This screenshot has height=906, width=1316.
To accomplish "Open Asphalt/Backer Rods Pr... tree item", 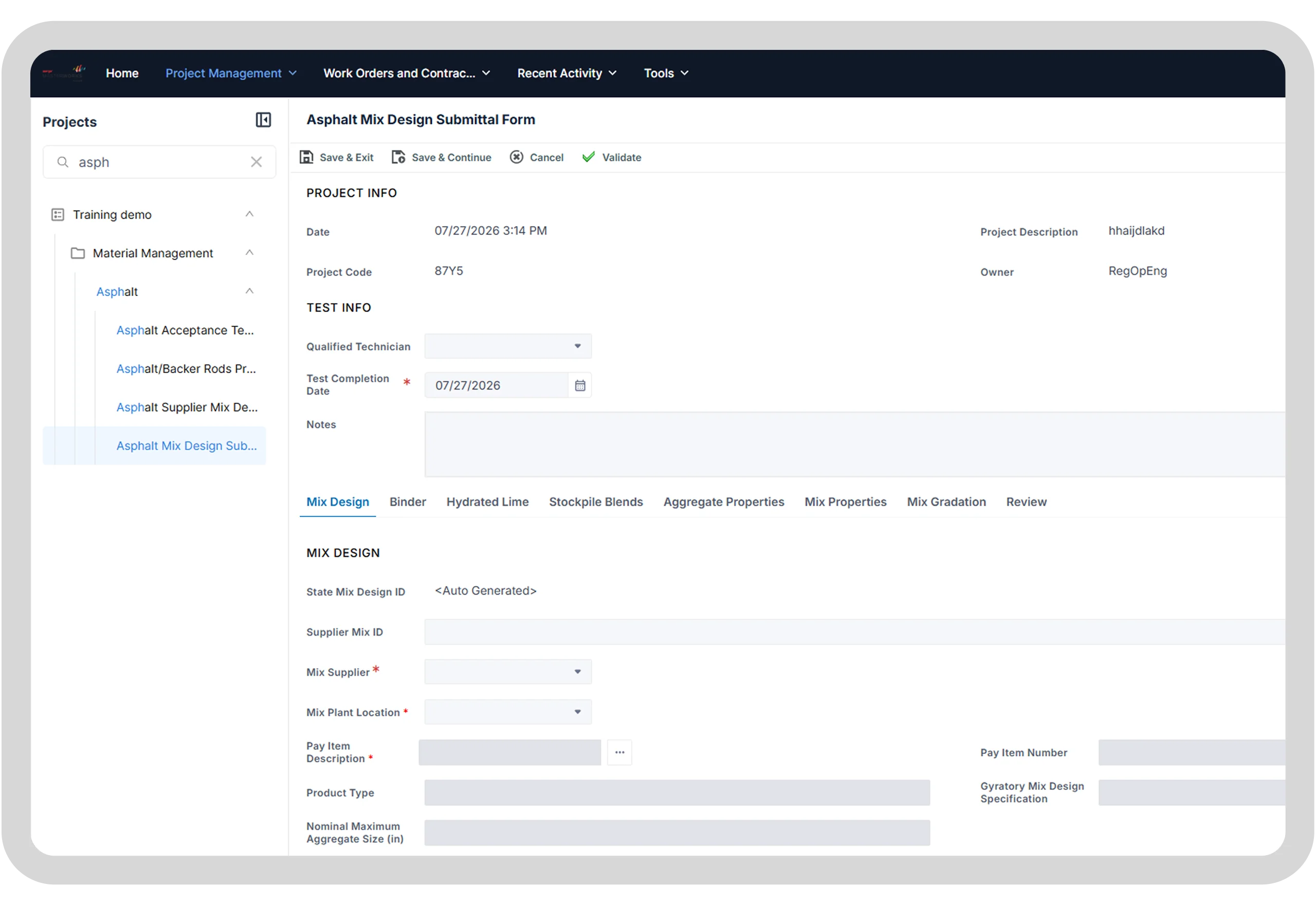I will click(186, 369).
